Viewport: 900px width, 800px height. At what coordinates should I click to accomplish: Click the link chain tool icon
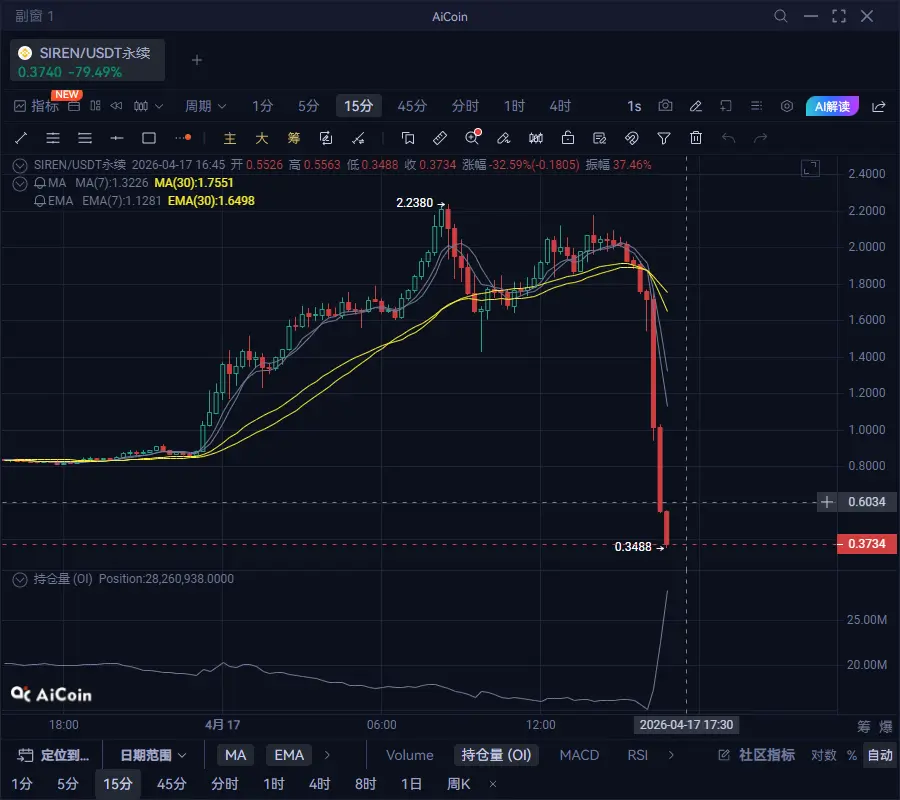point(631,138)
